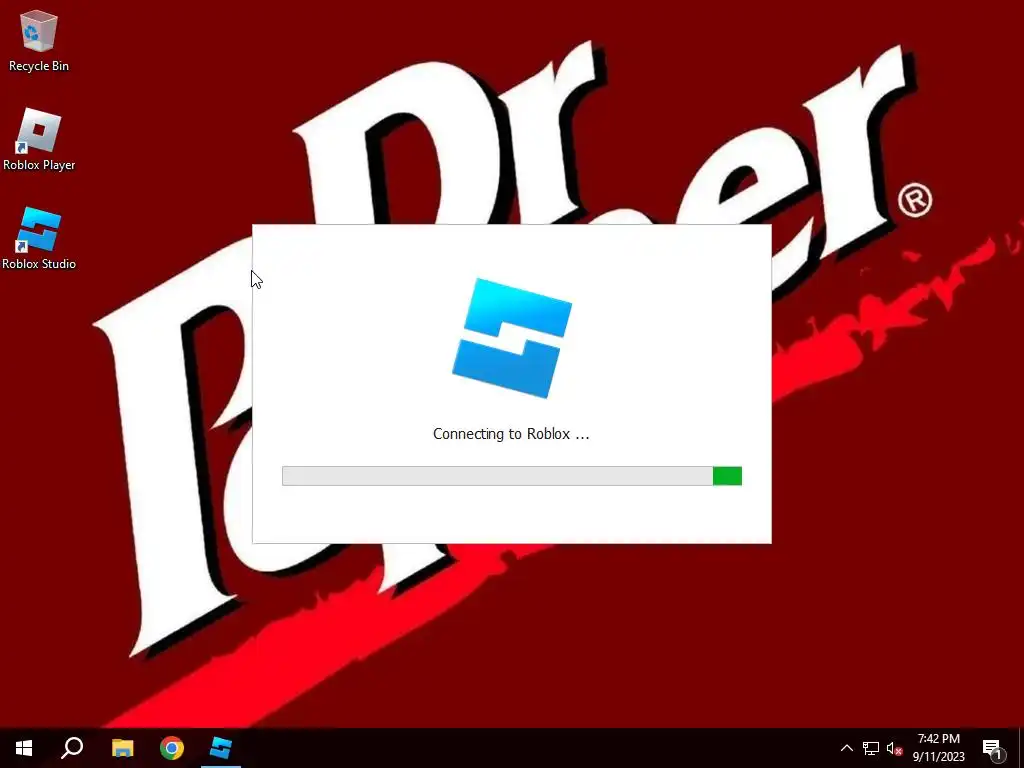
Task: Open File Explorer from the taskbar
Action: click(x=122, y=748)
